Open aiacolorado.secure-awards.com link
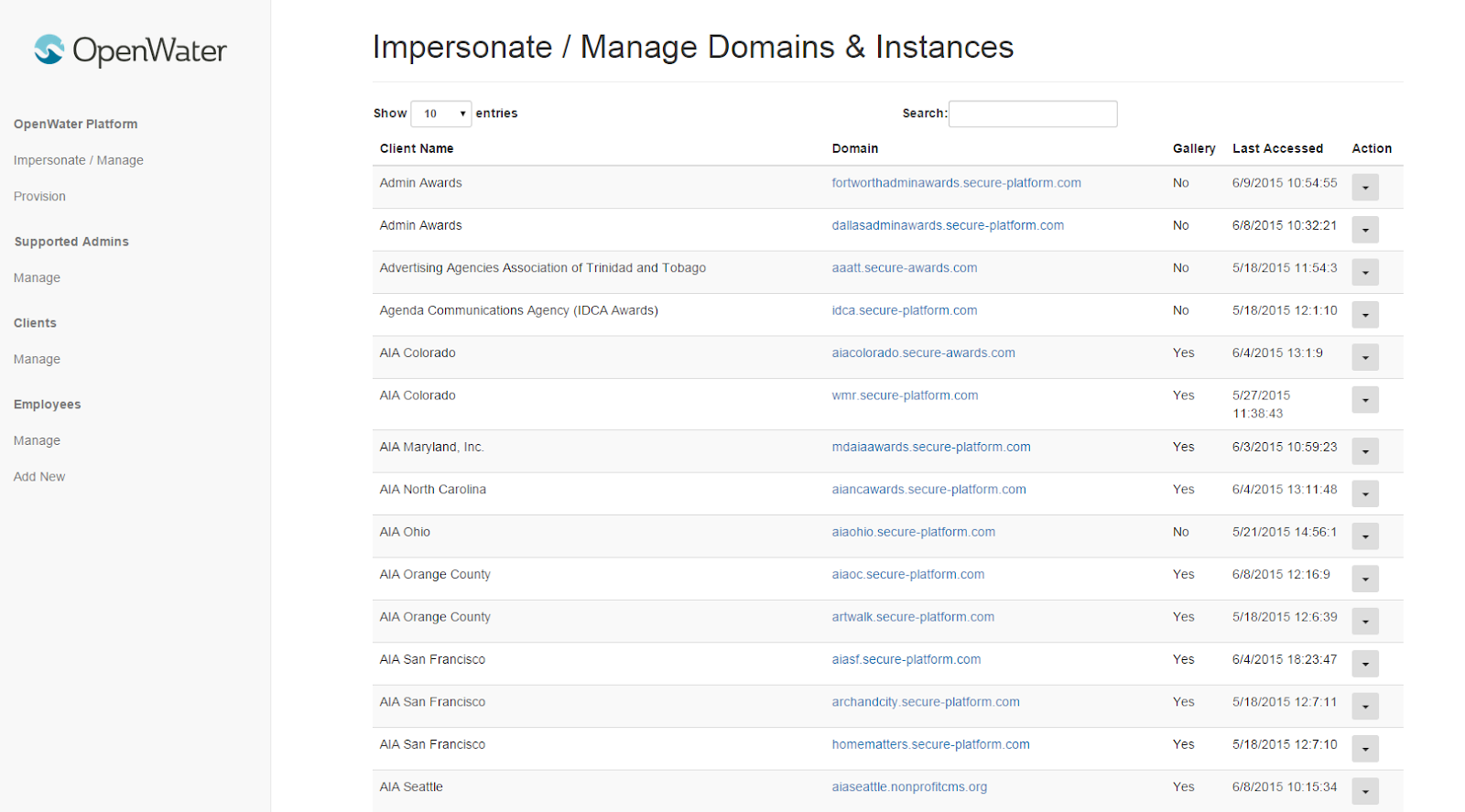 coord(923,353)
